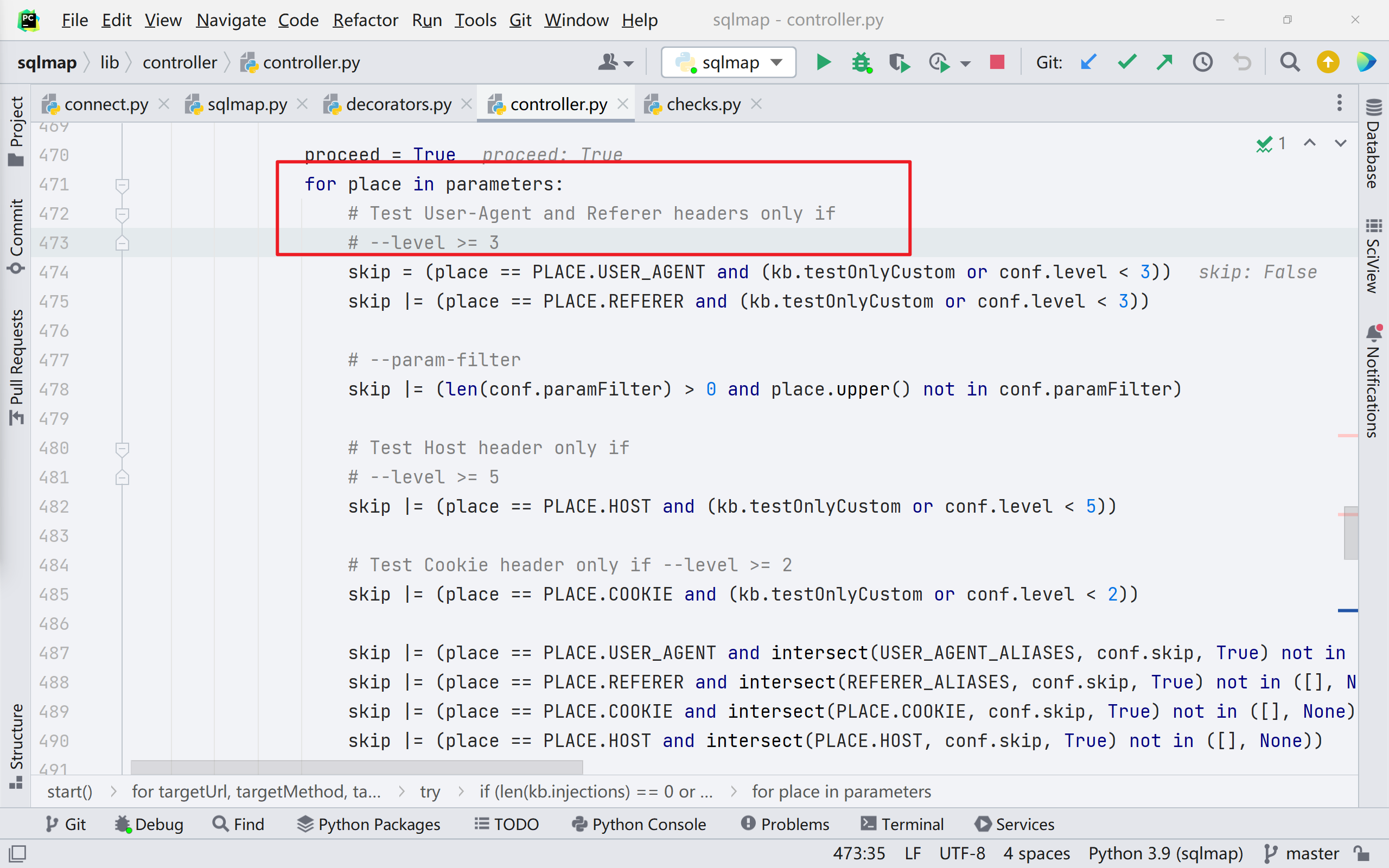Open the Structure tool window

click(x=16, y=746)
